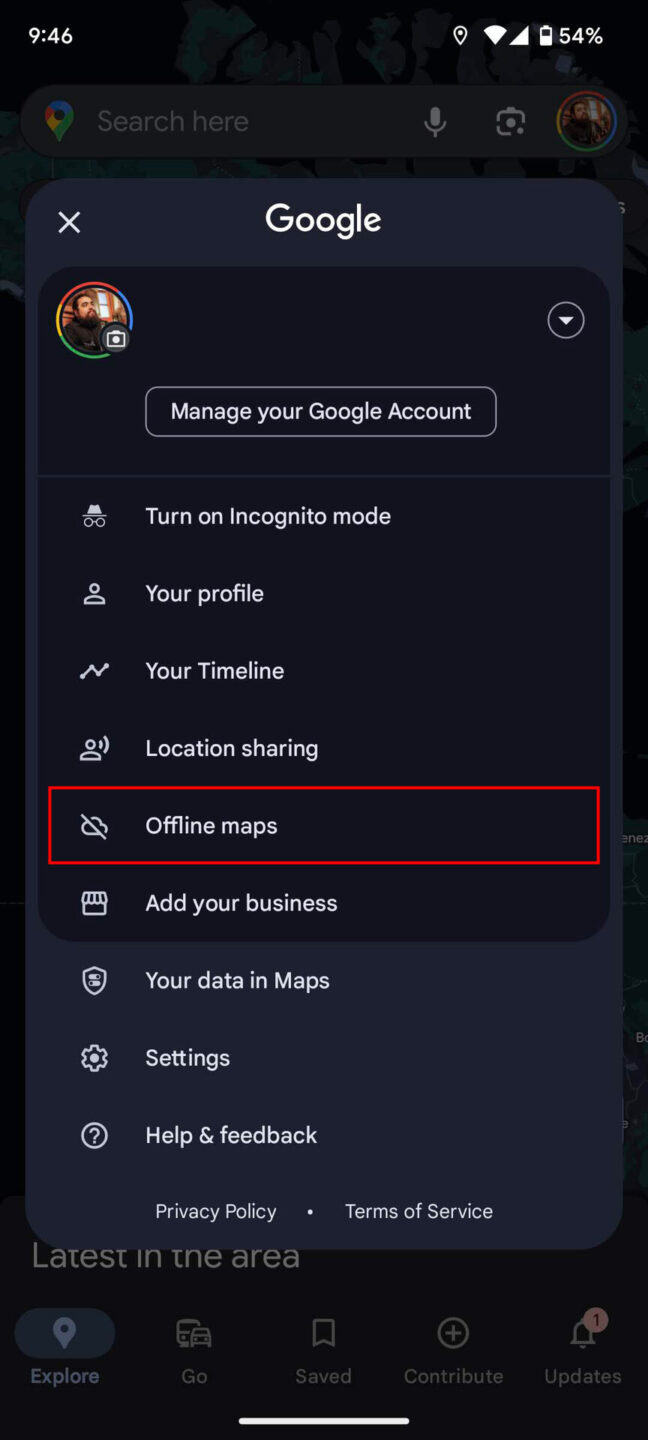Open Updates with notification badge
The width and height of the screenshot is (648, 1440).
582,1350
